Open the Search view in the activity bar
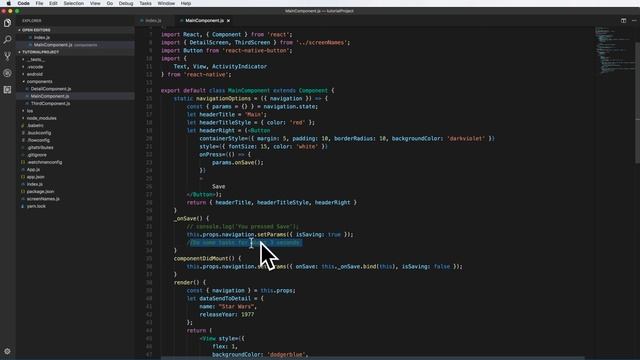This screenshot has height=360, width=640. pos(7,40)
